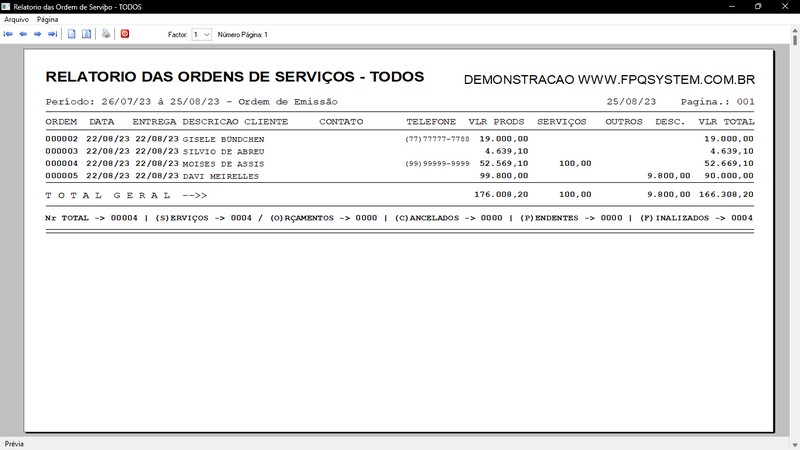This screenshot has width=800, height=450.
Task: Click phone number (99)99999-9999
Action: point(437,163)
